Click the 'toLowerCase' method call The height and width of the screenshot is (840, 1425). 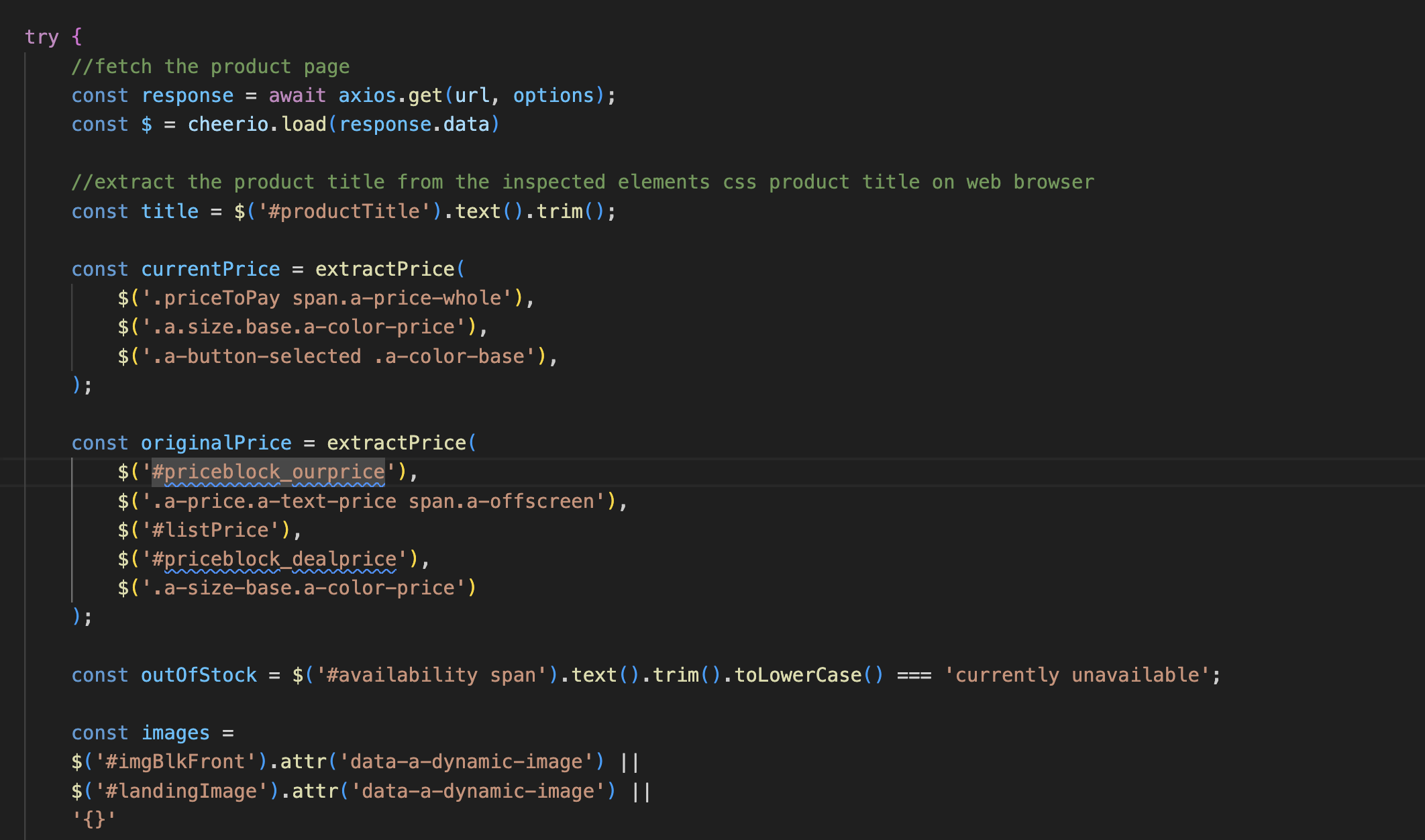pos(798,675)
